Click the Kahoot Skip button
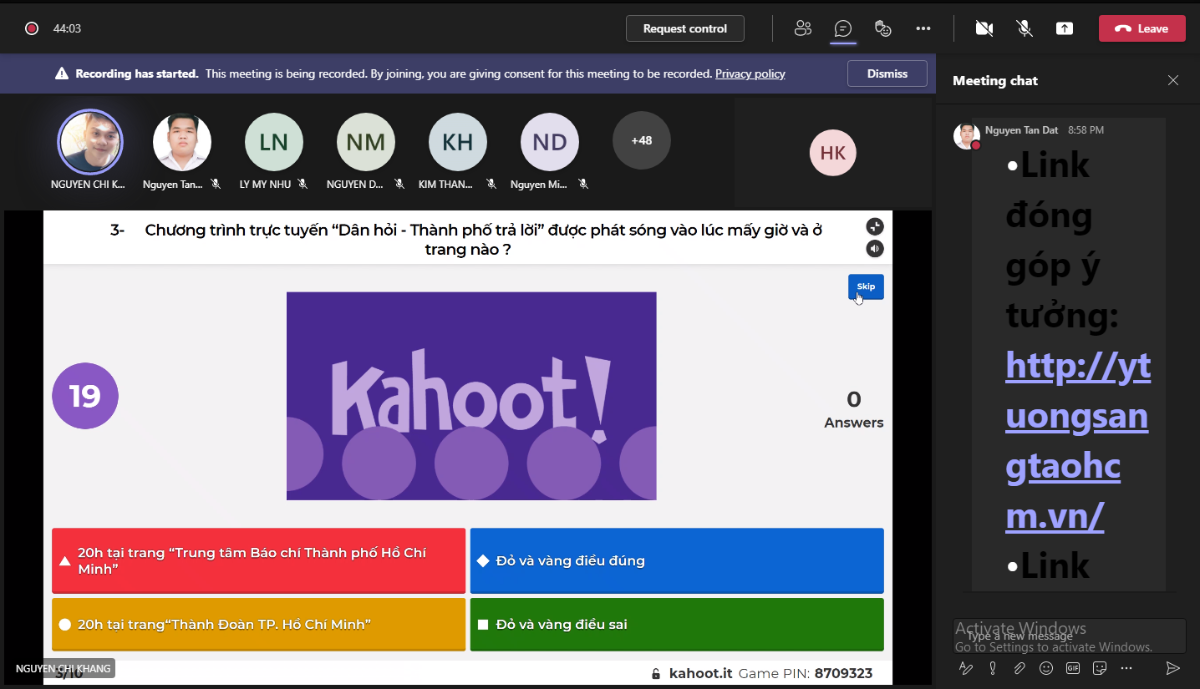Screen dimensions: 1200x689 coord(866,287)
